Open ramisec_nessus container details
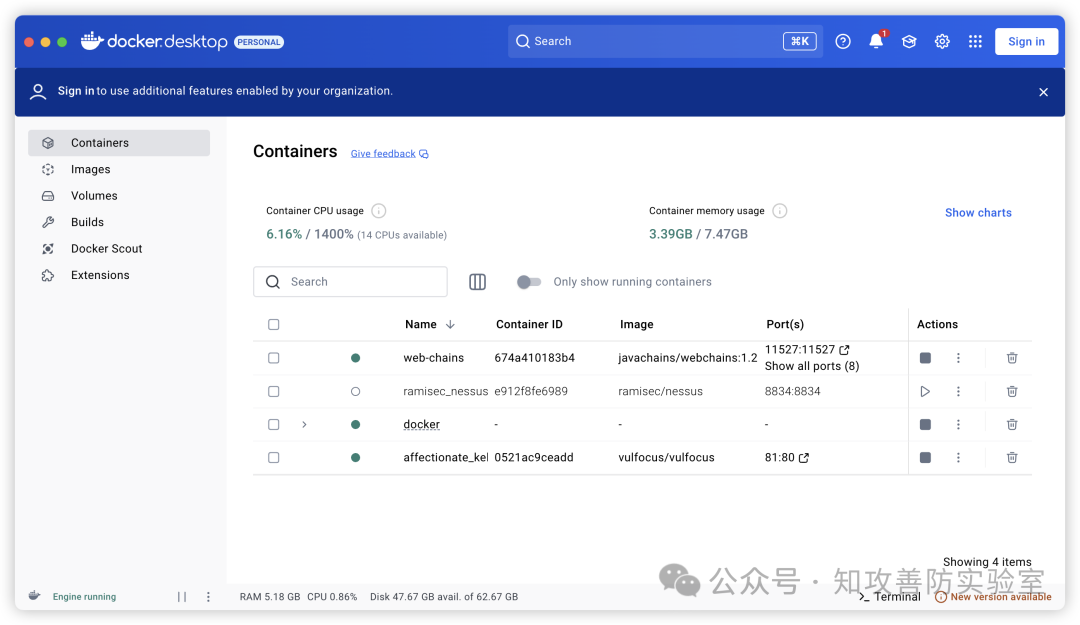Image resolution: width=1080 pixels, height=625 pixels. point(446,391)
